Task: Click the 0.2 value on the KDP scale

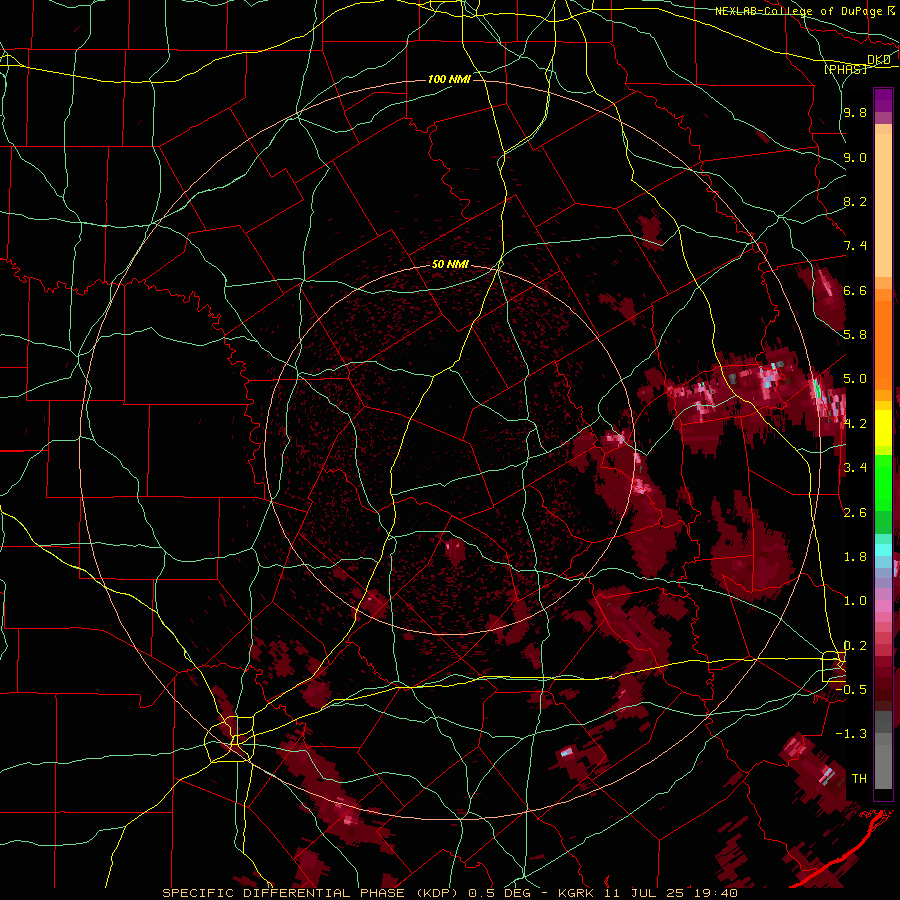Action: pyautogui.click(x=855, y=646)
